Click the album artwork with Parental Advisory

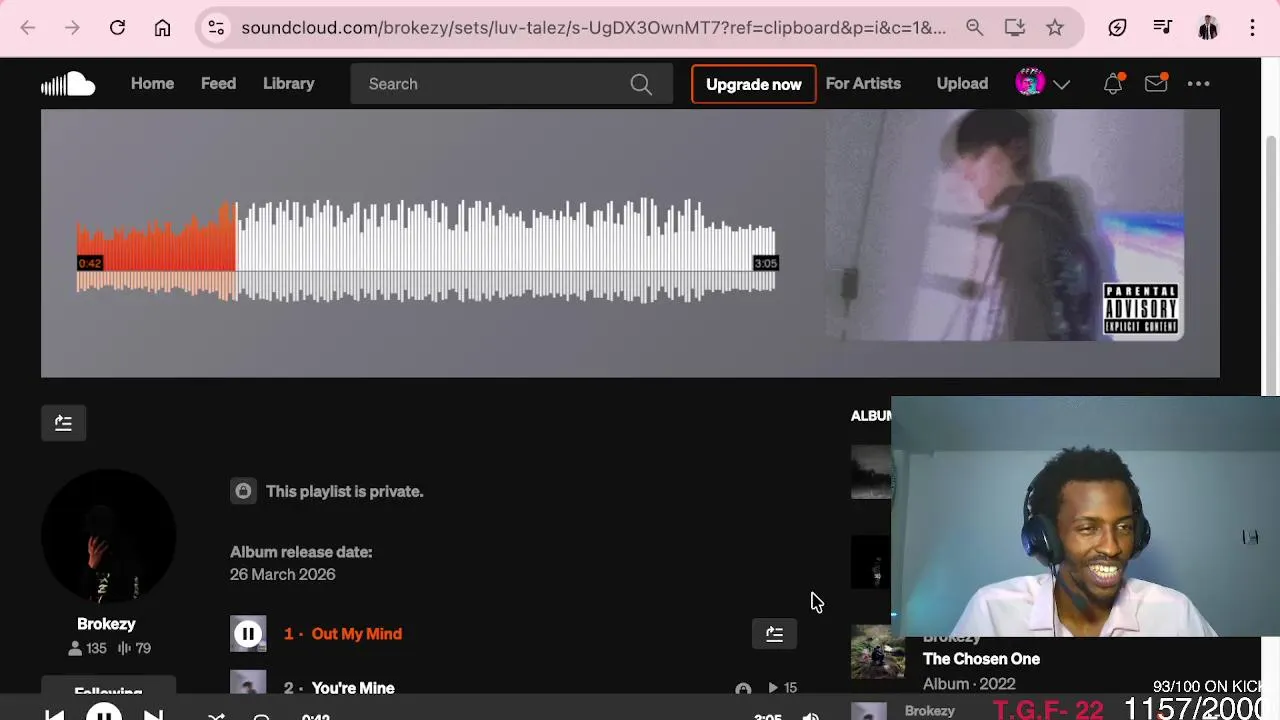pos(1004,225)
